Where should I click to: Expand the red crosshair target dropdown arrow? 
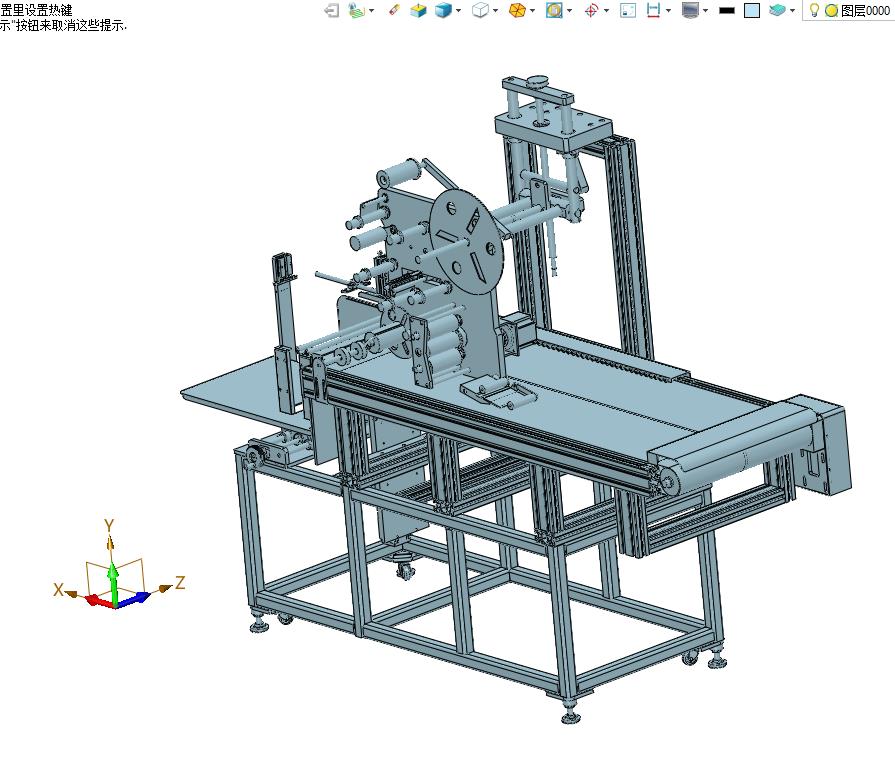606,10
